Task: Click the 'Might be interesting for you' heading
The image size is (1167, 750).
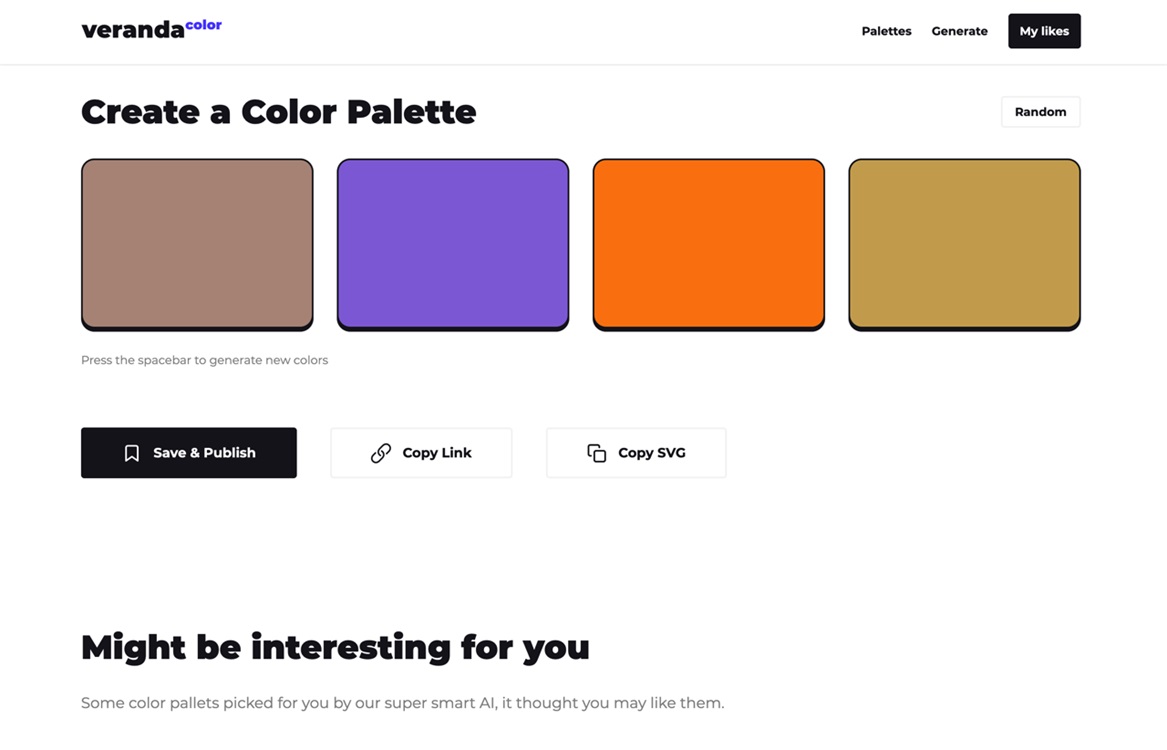Action: point(335,647)
